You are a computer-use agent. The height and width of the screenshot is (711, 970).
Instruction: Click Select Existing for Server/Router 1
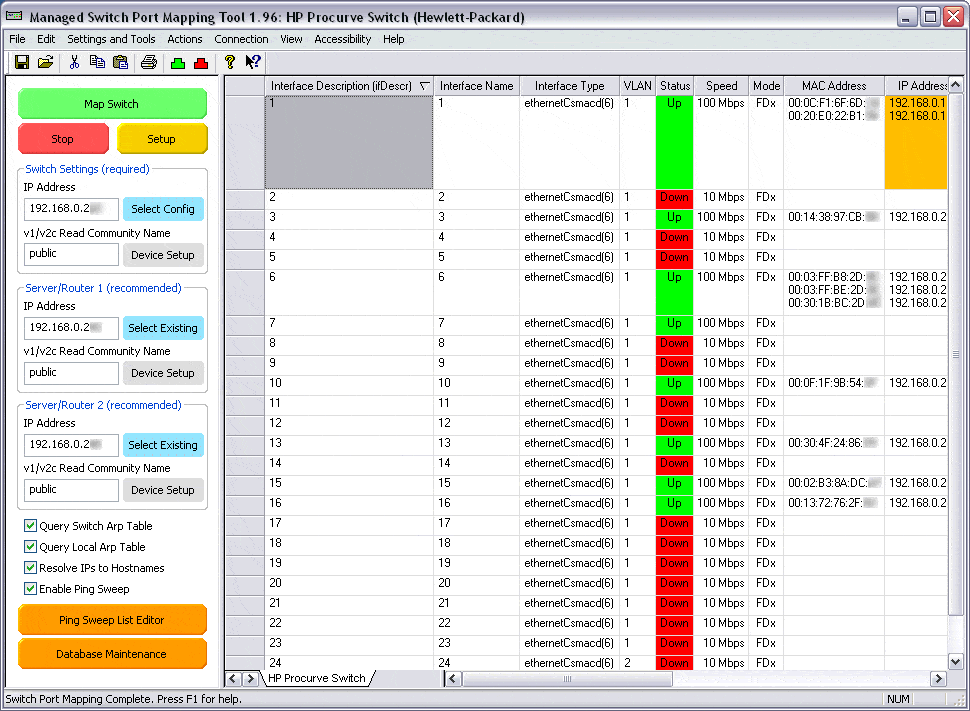[x=163, y=328]
